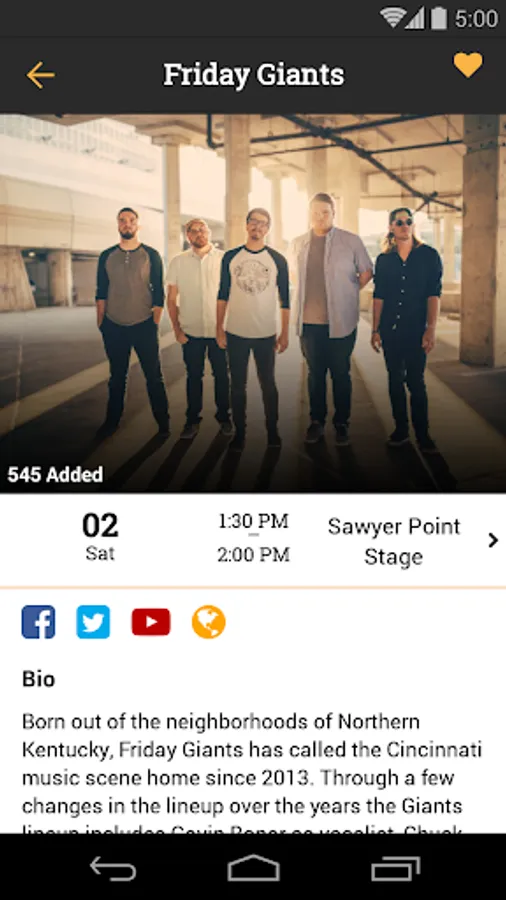This screenshot has height=900, width=506.
Task: Tap the 1:30 PM start time
Action: click(253, 521)
